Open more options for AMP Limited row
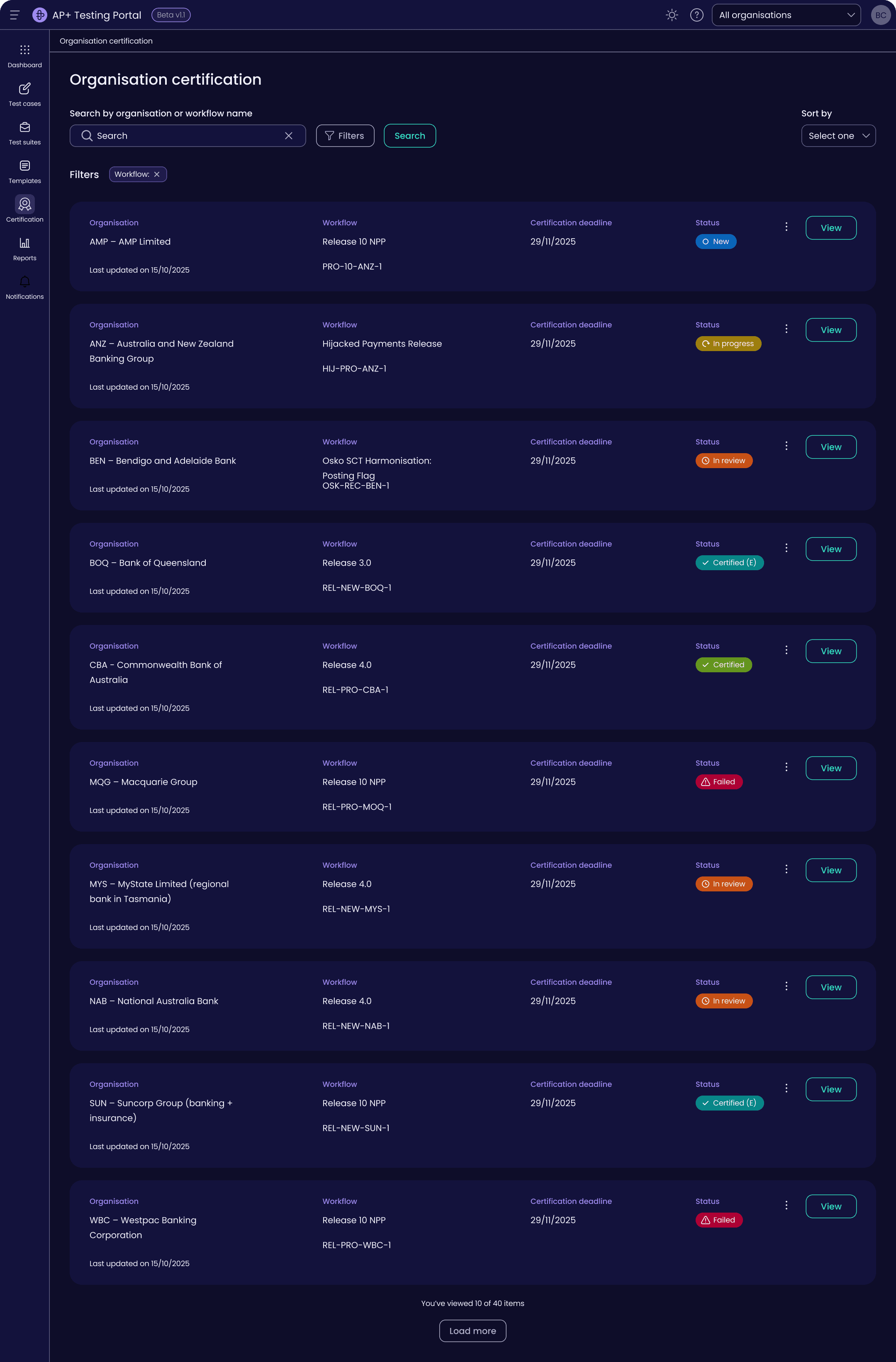This screenshot has width=896, height=1362. click(x=786, y=227)
